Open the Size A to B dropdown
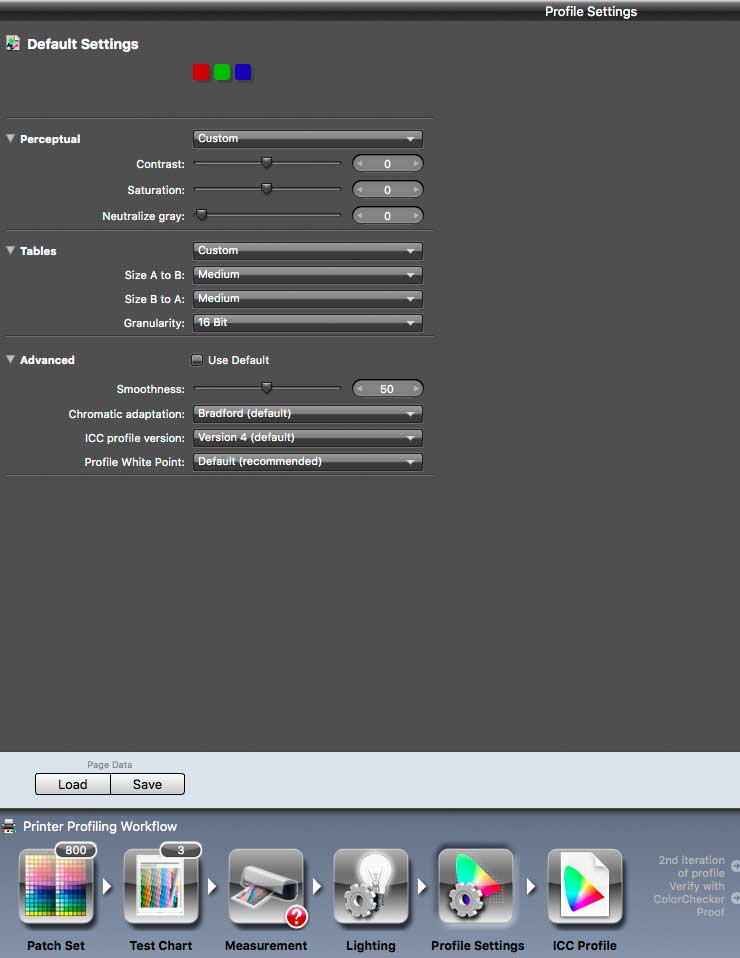This screenshot has height=958, width=740. pos(307,275)
